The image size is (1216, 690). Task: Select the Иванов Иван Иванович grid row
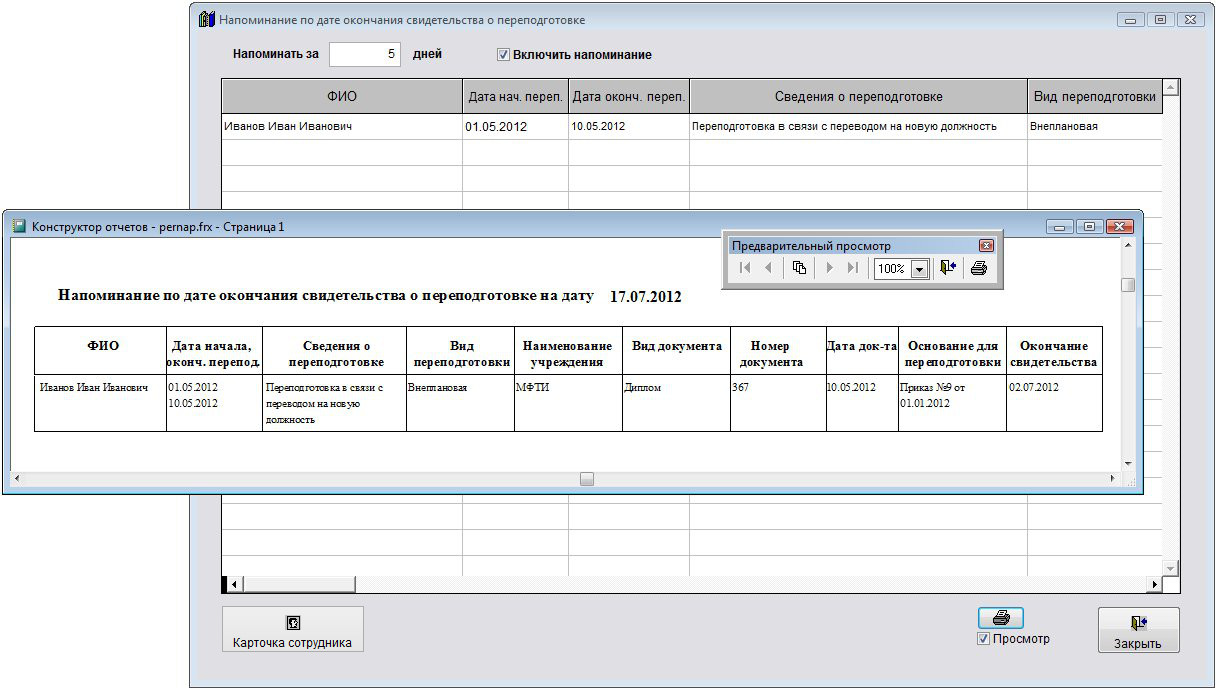click(342, 127)
